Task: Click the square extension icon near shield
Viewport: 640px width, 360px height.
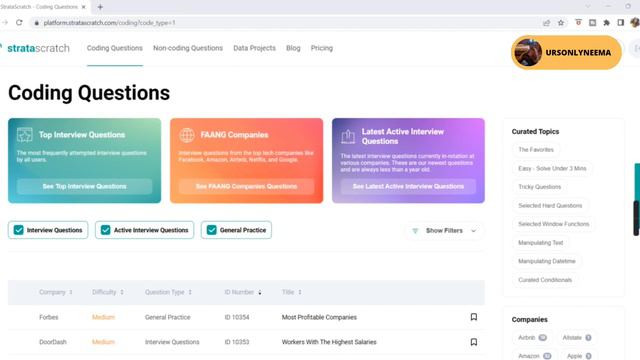Action: [592, 23]
